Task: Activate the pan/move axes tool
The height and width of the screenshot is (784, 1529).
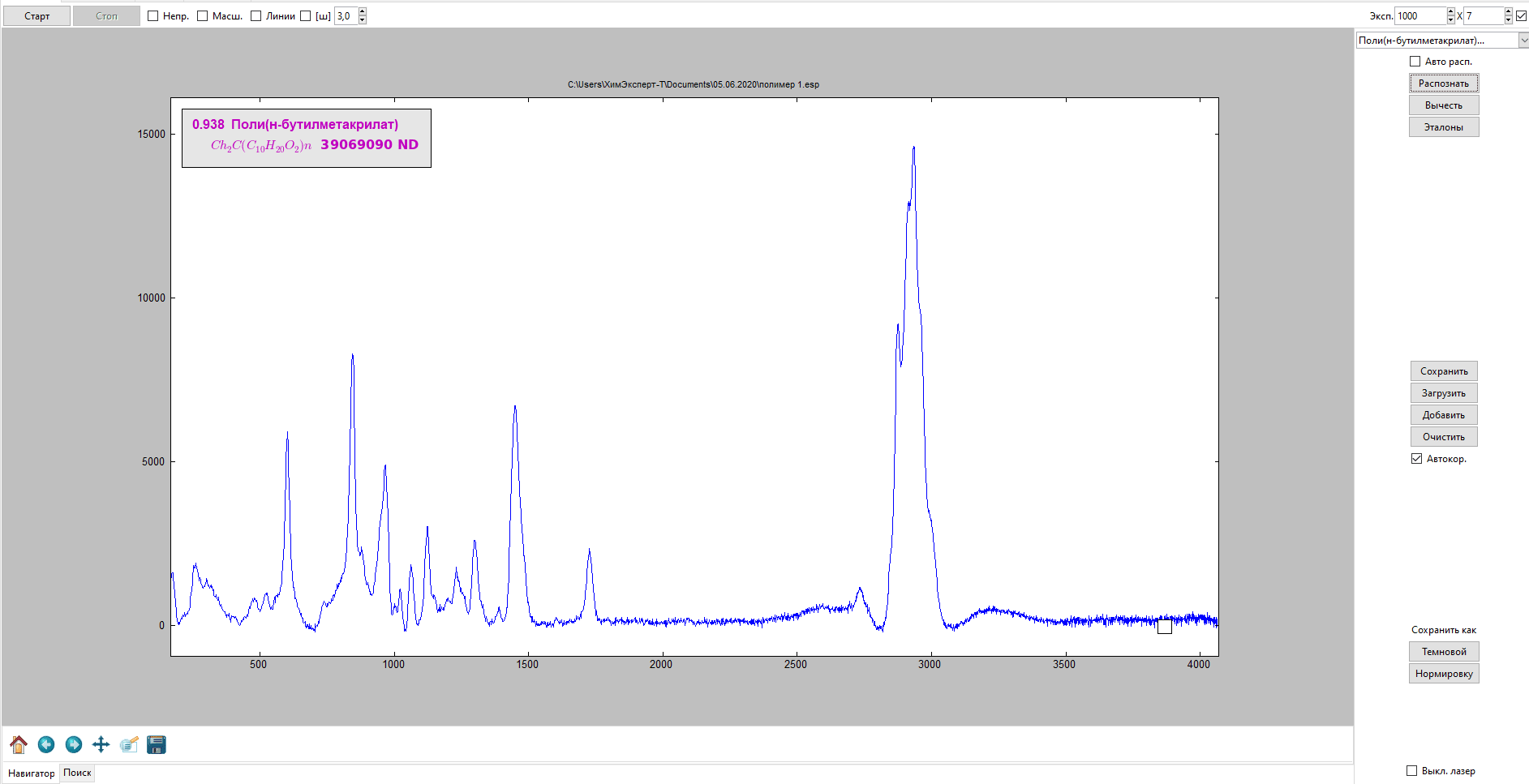Action: pos(101,744)
